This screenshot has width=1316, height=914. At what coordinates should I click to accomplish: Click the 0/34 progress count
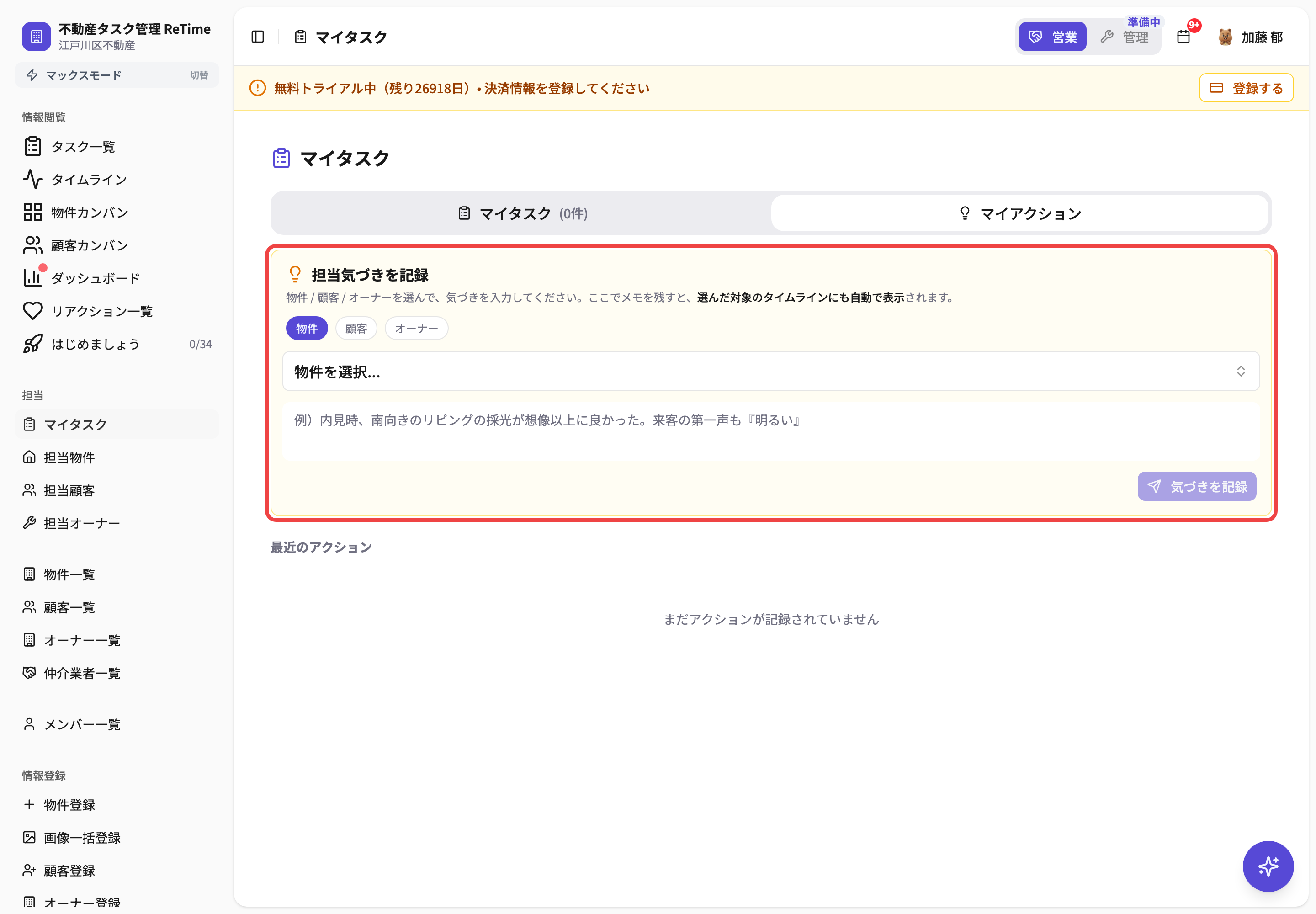point(201,344)
